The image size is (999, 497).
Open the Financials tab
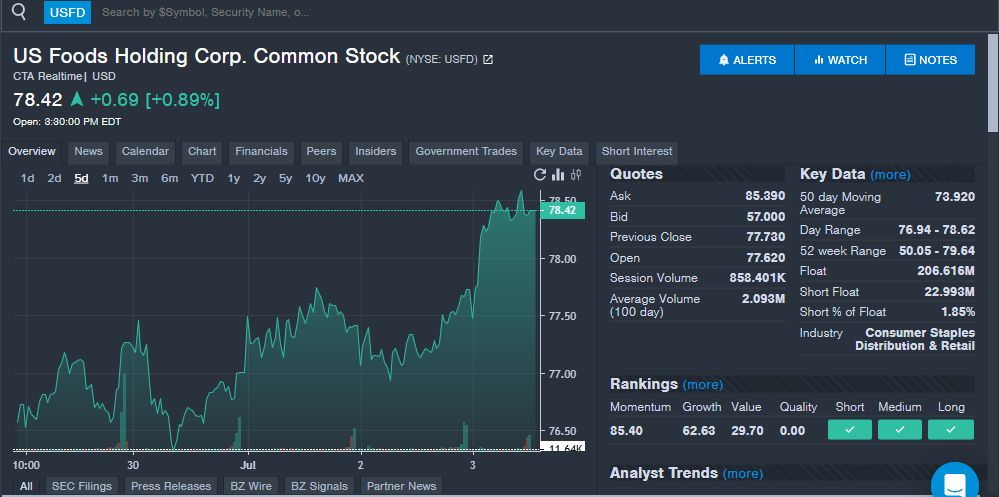[x=261, y=152]
